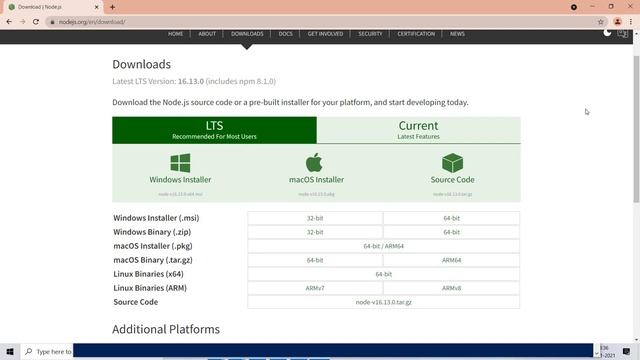Open DOWNLOADS in the site navigation
The width and height of the screenshot is (640, 360).
247,34
